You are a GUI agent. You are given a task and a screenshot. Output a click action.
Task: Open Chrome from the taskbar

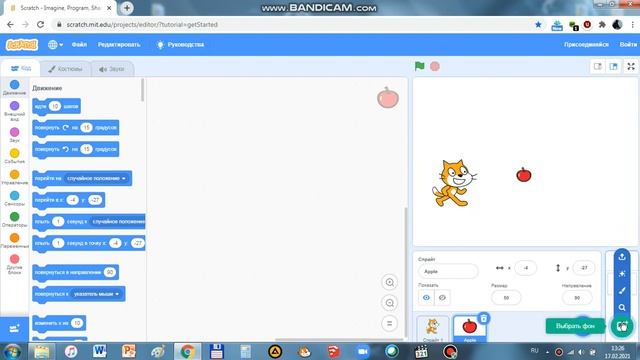click(x=188, y=351)
